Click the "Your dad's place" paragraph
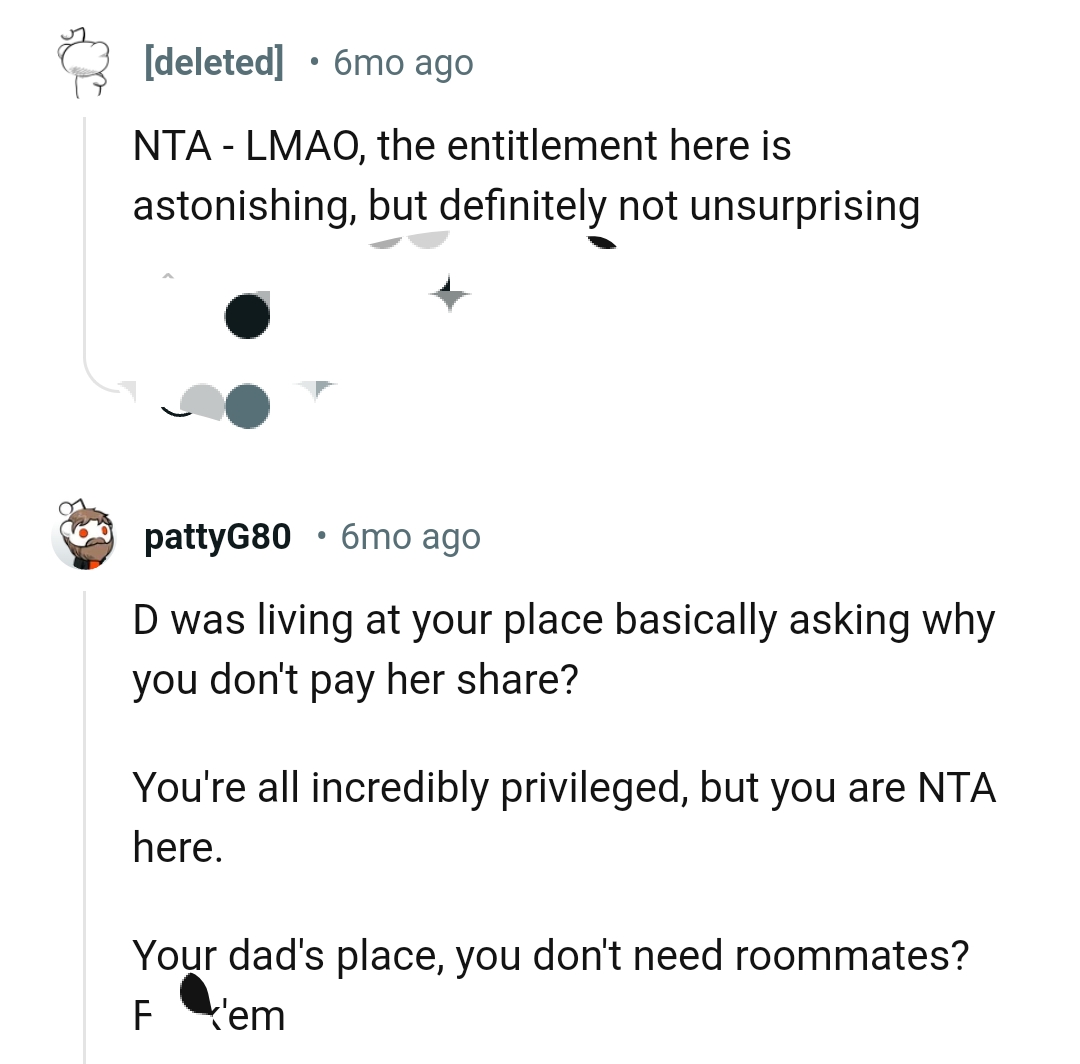 (x=550, y=957)
